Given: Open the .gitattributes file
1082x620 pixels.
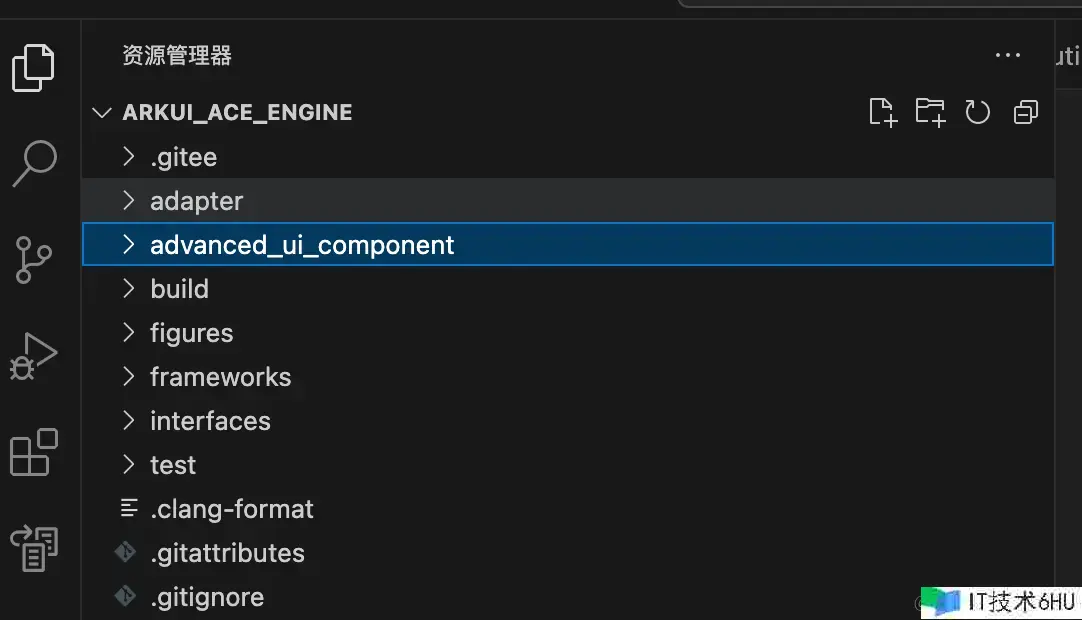Looking at the screenshot, I should 227,553.
